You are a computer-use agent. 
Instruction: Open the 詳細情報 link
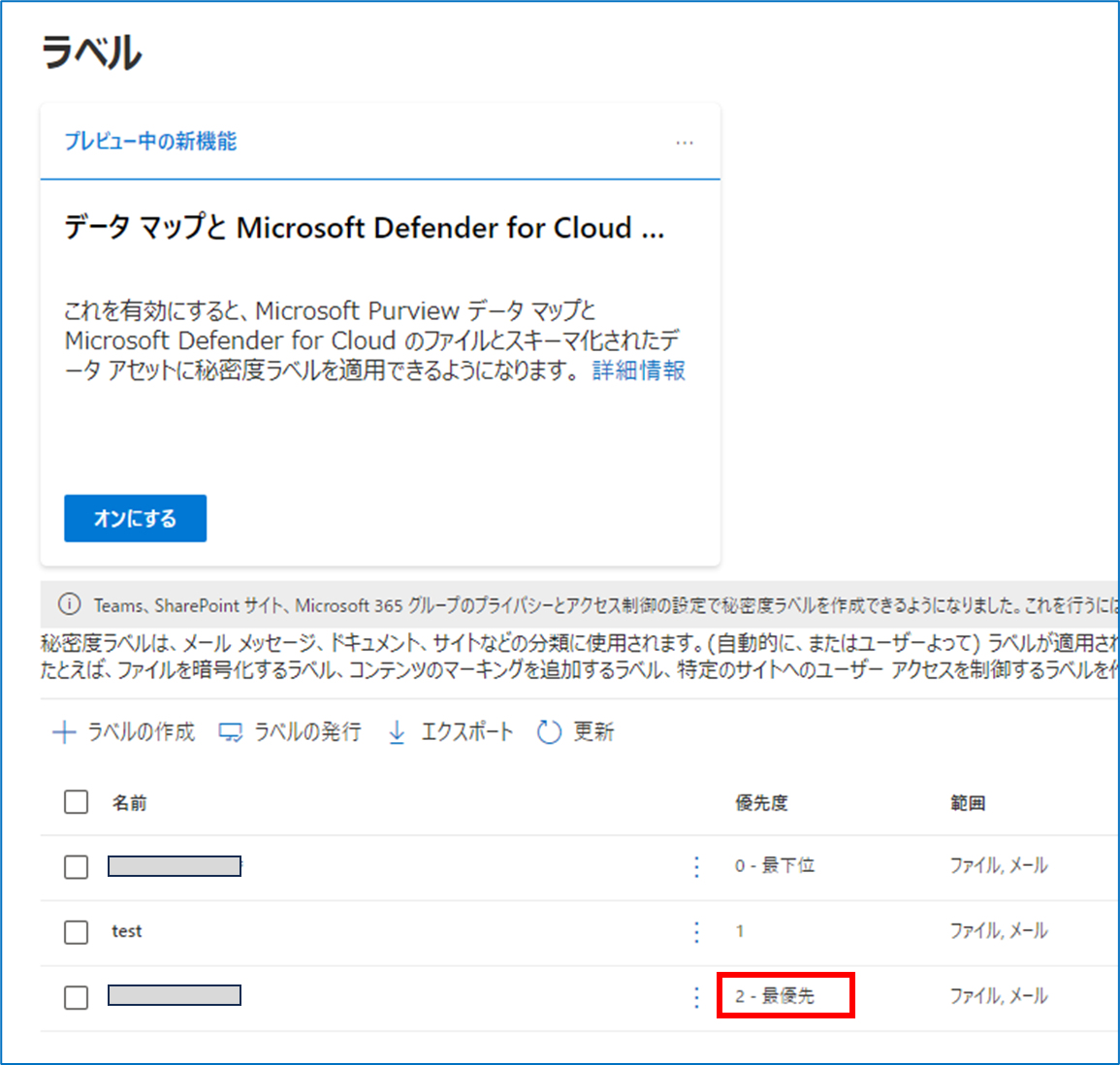[x=639, y=370]
